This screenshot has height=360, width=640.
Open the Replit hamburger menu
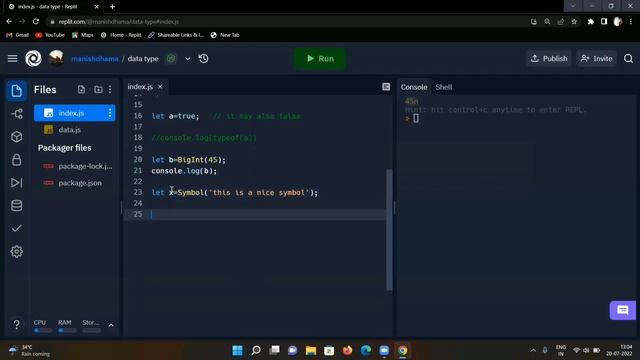click(x=13, y=59)
